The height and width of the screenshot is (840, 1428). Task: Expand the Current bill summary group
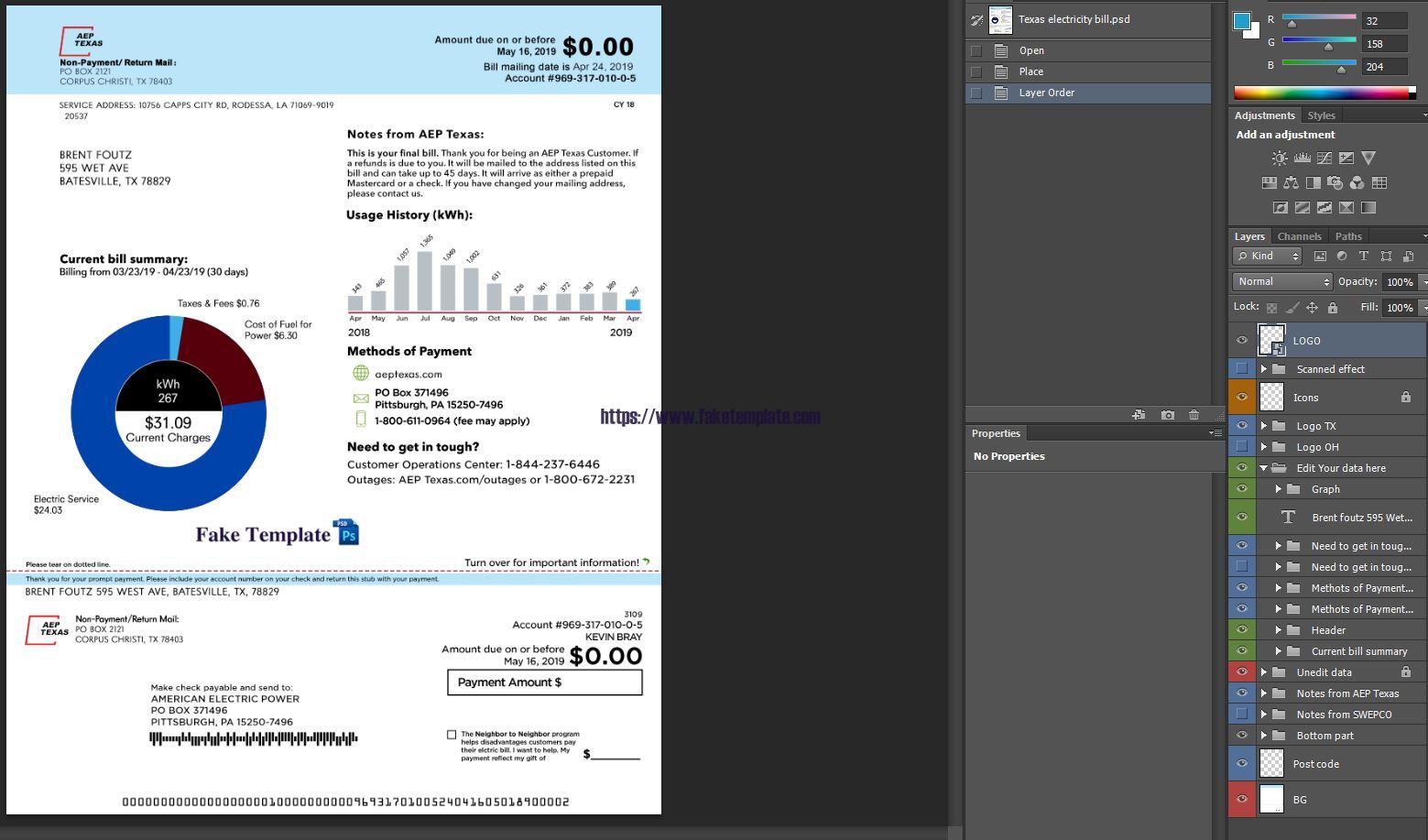(x=1280, y=651)
